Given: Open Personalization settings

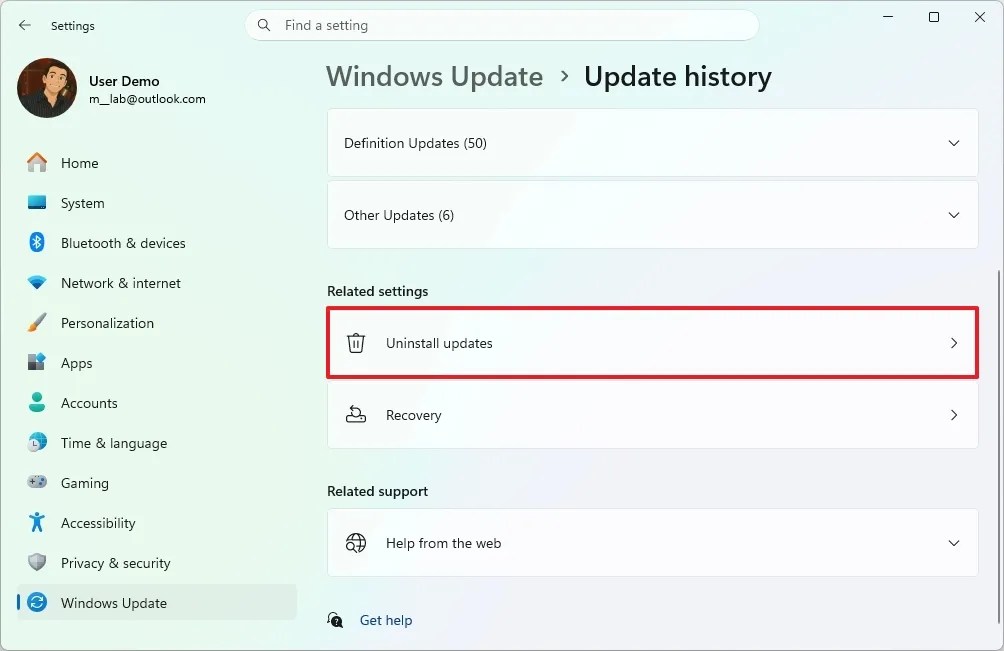Looking at the screenshot, I should (108, 323).
